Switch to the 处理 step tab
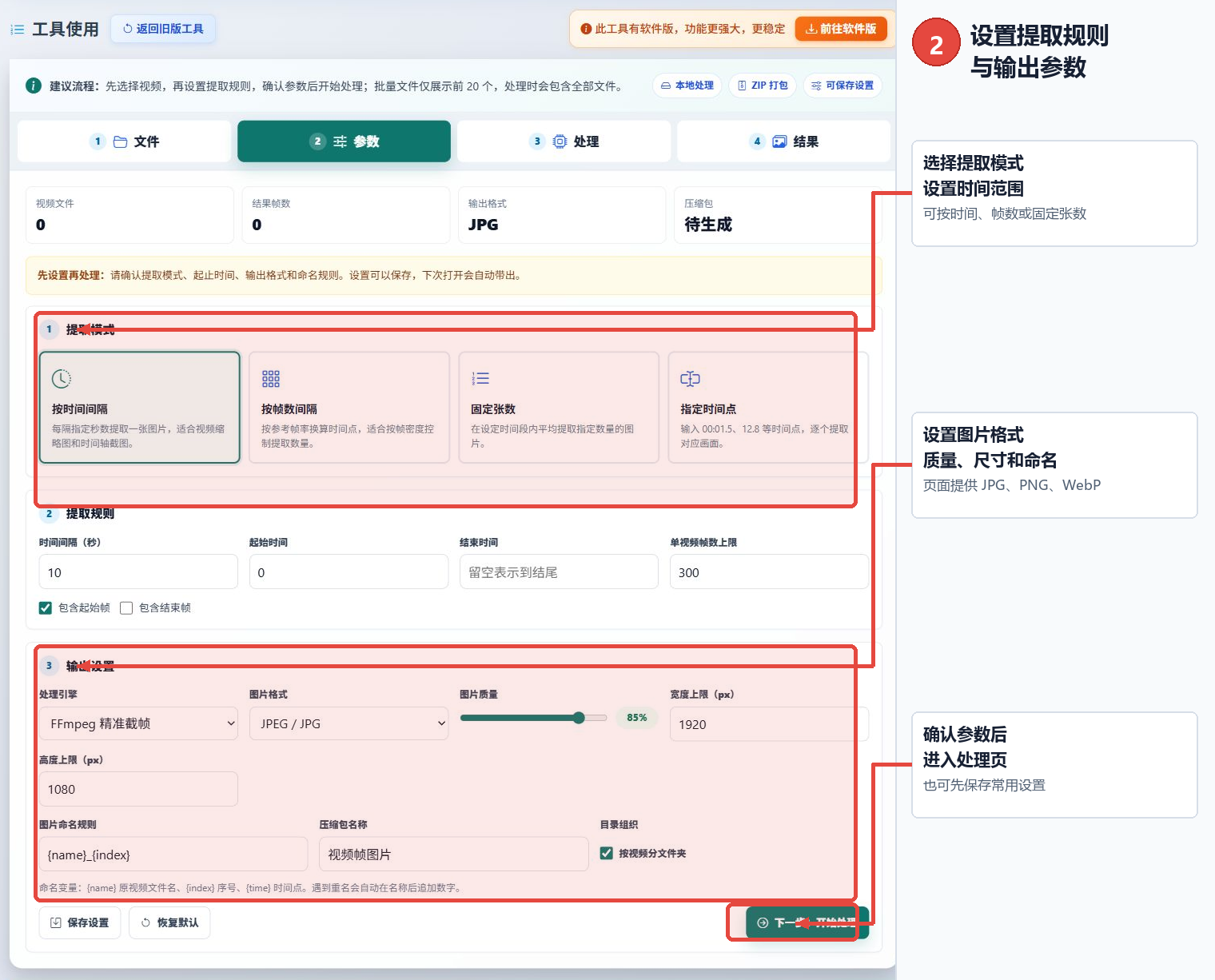Viewport: 1215px width, 980px height. pos(564,141)
